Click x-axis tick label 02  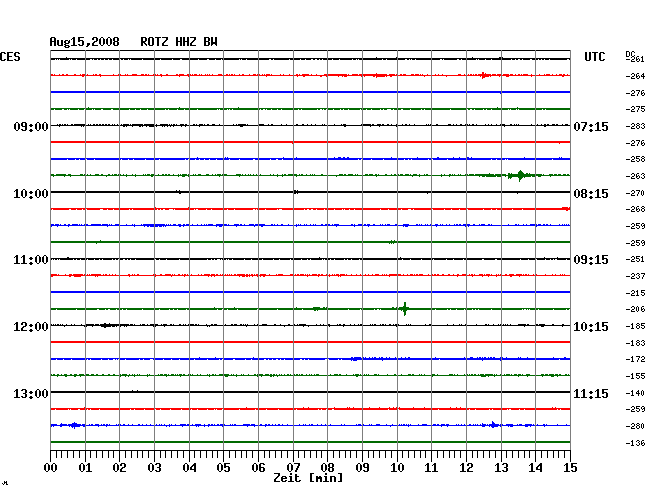pyautogui.click(x=119, y=468)
